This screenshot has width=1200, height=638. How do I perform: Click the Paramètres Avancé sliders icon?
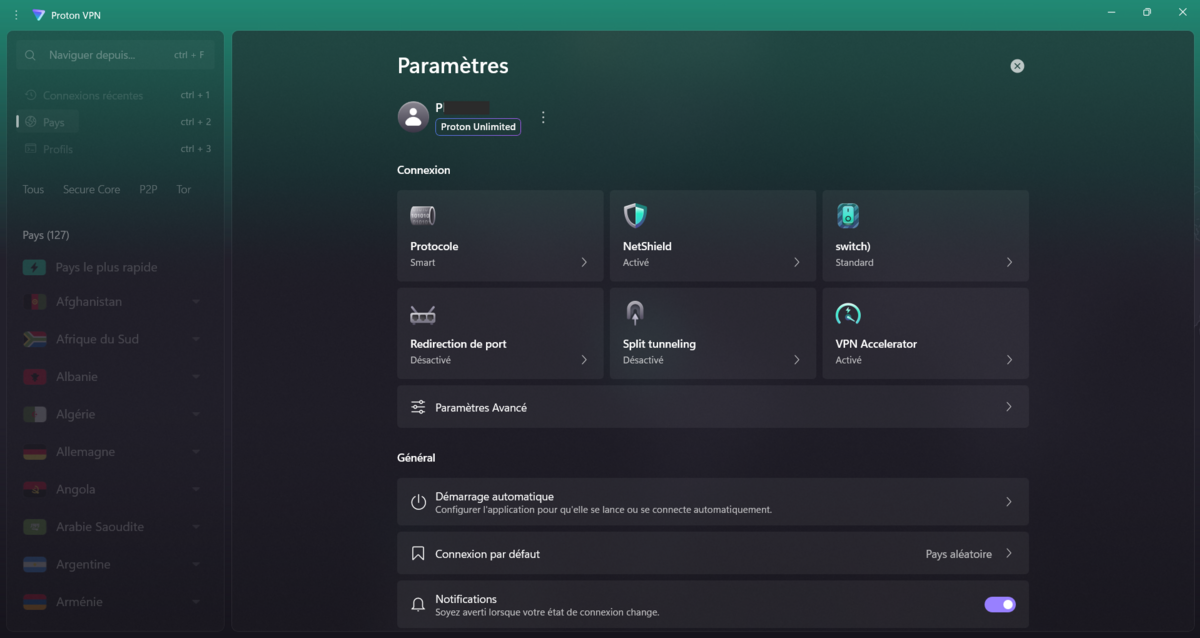pyautogui.click(x=419, y=406)
